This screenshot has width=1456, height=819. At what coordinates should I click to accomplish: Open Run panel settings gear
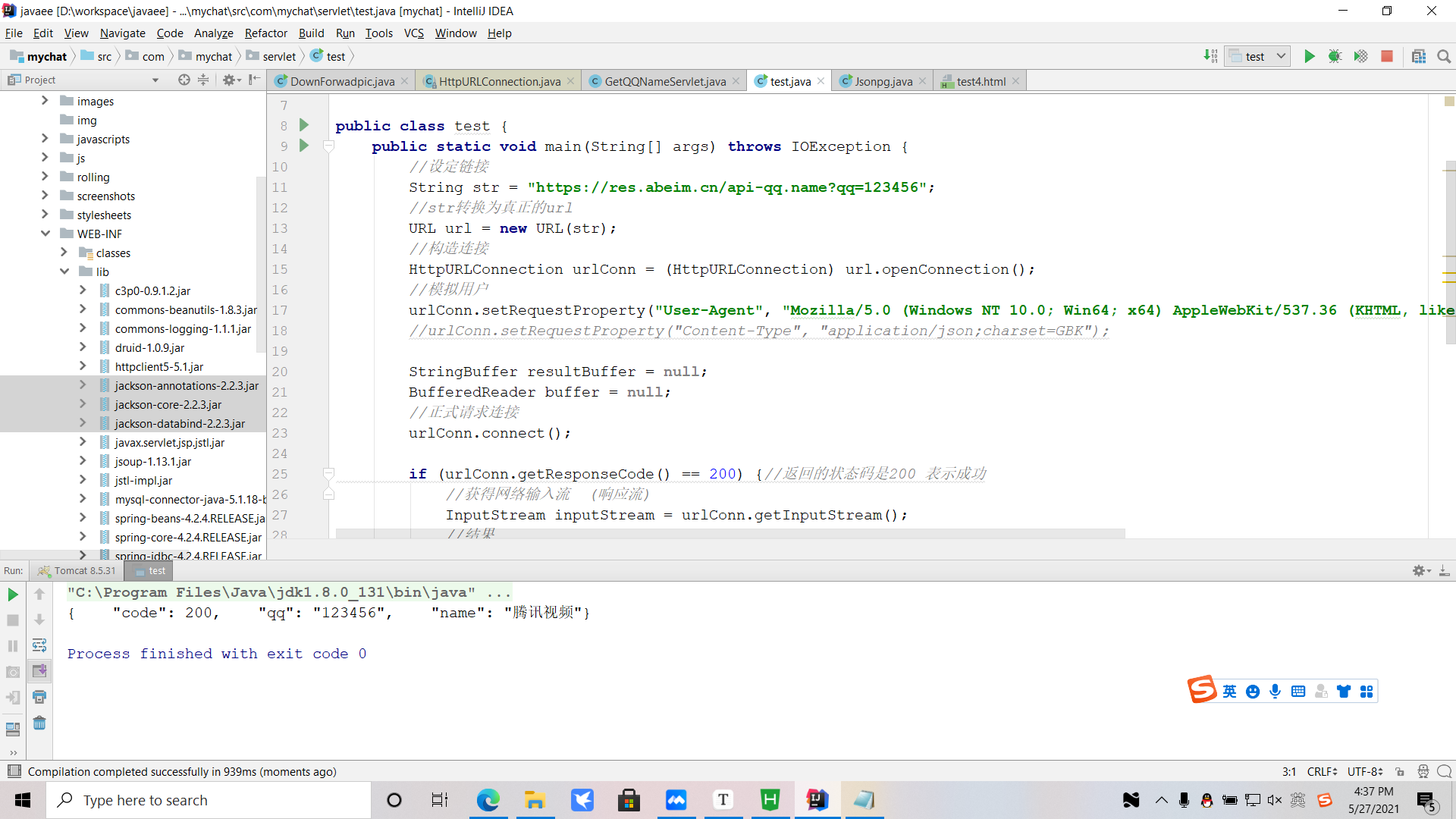[x=1420, y=570]
